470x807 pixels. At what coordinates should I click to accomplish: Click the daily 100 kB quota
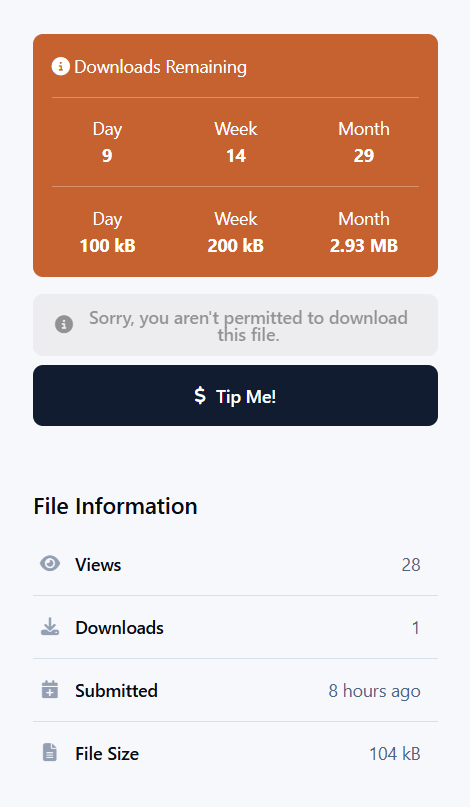[107, 245]
